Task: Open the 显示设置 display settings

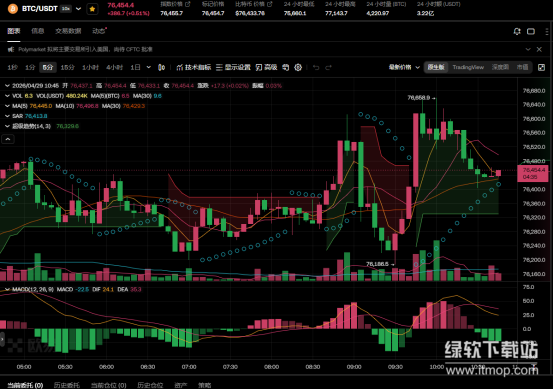Action: click(233, 67)
